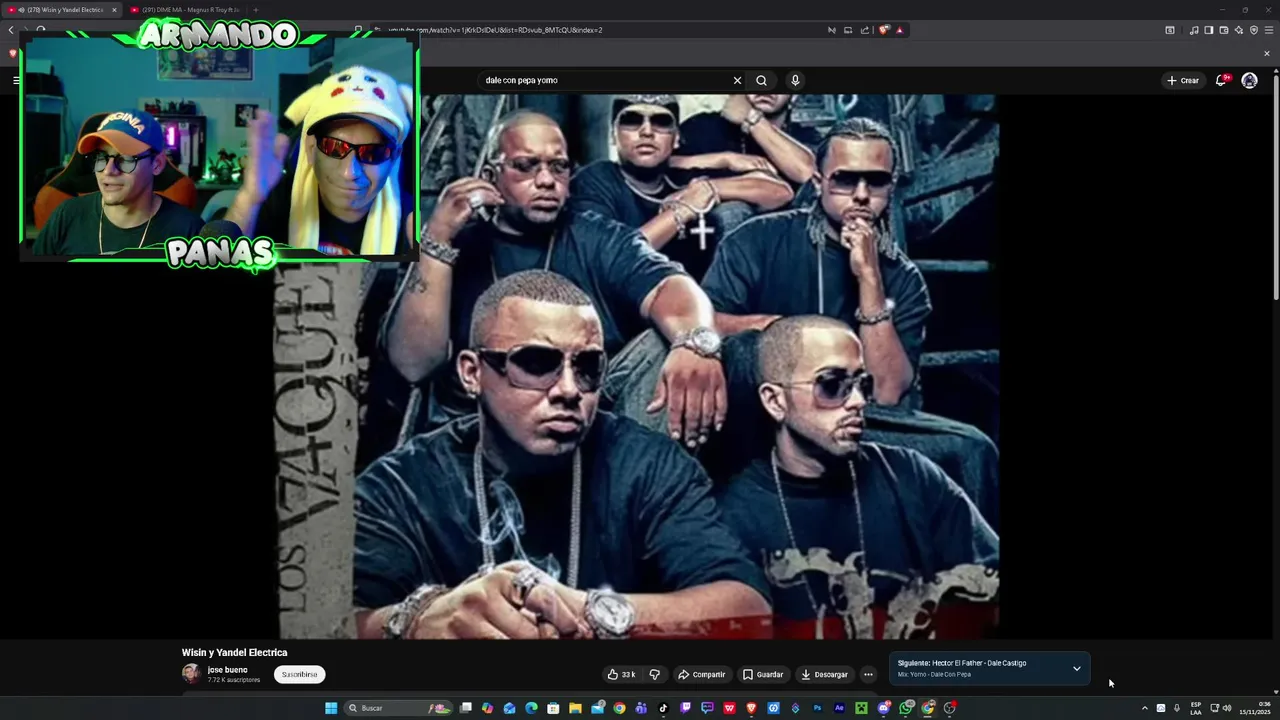Click the Brave Rewards triangle icon
The height and width of the screenshot is (720, 1280).
[x=899, y=30]
